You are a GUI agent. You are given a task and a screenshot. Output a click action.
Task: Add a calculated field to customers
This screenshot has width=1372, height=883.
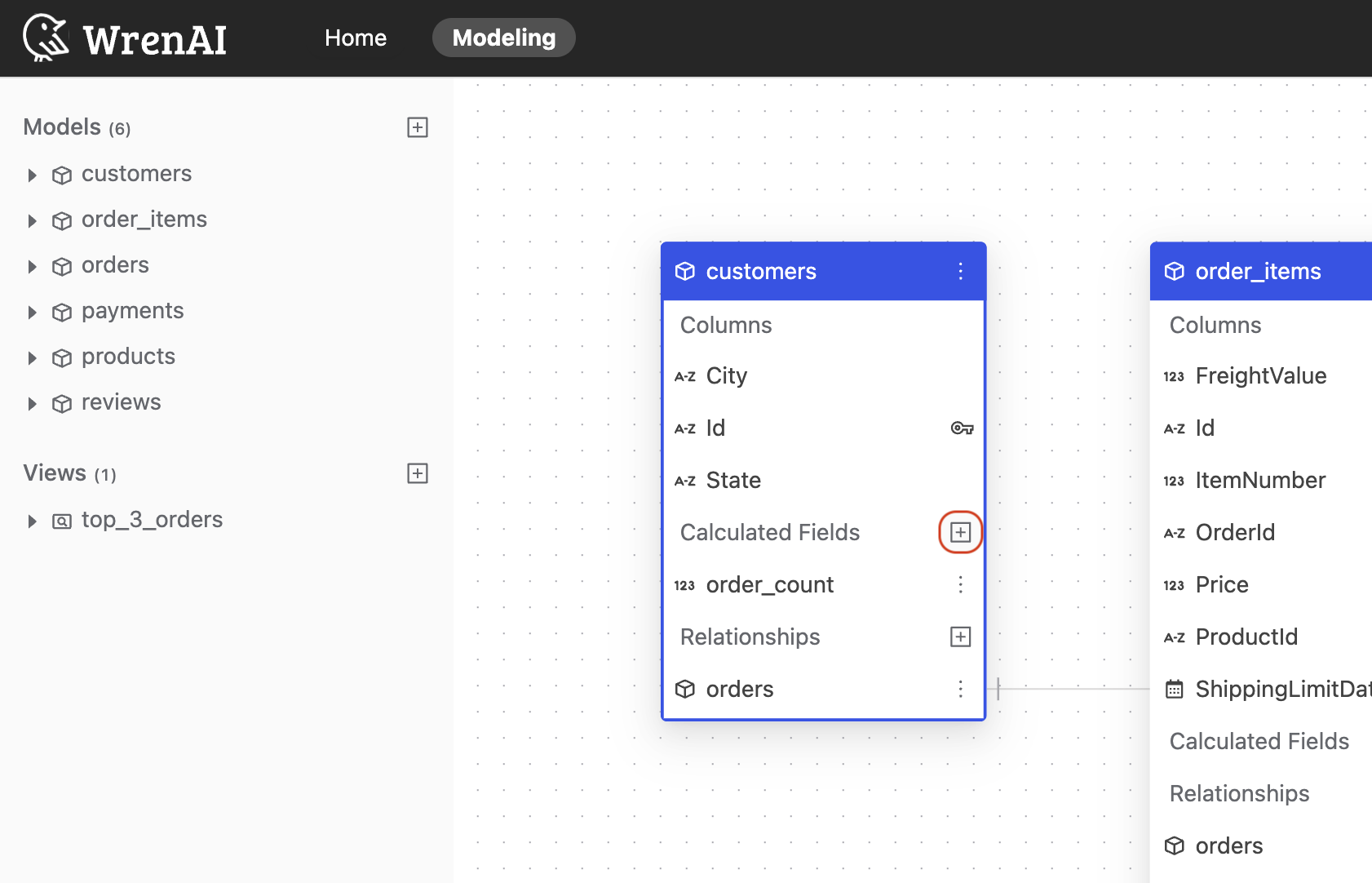pyautogui.click(x=961, y=532)
